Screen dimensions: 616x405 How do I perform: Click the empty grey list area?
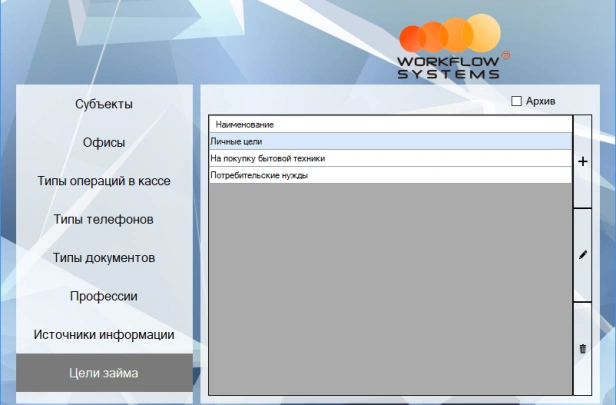click(x=389, y=290)
